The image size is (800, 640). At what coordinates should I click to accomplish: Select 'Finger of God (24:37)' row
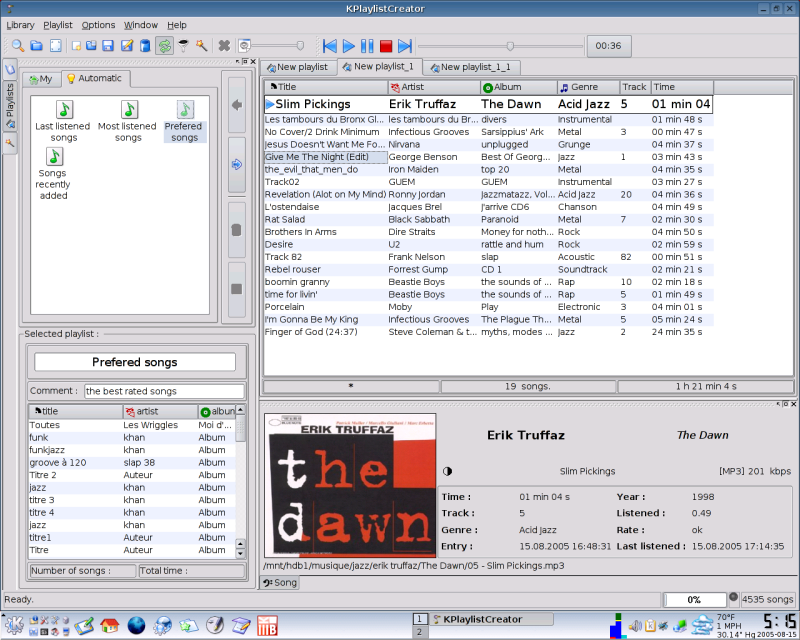coord(489,332)
